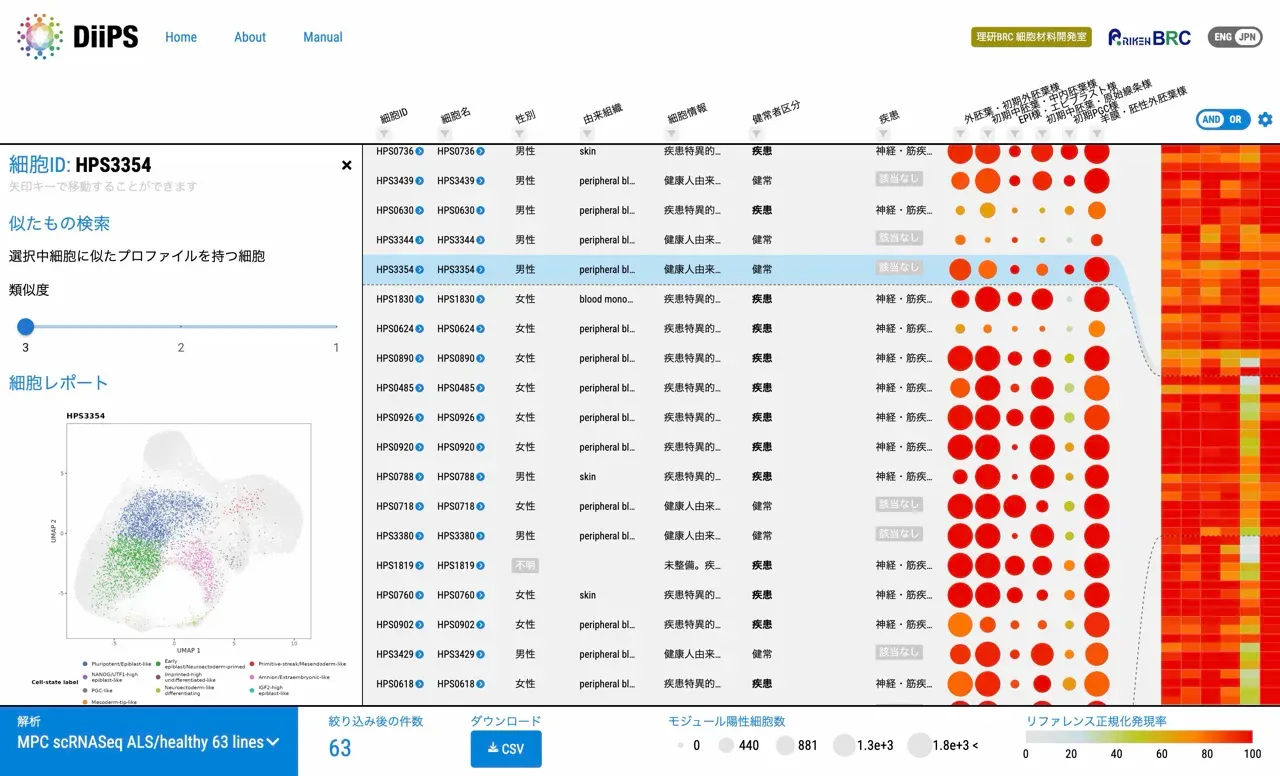Open the Manual page
1280x776 pixels.
pyautogui.click(x=323, y=37)
